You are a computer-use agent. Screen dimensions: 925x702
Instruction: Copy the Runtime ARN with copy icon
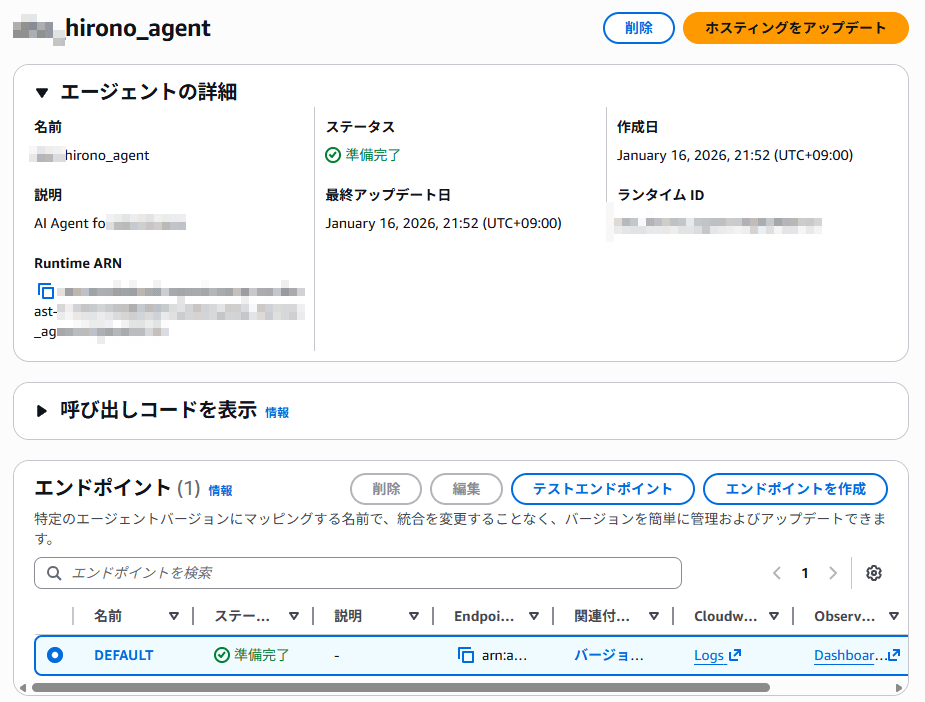click(x=45, y=292)
